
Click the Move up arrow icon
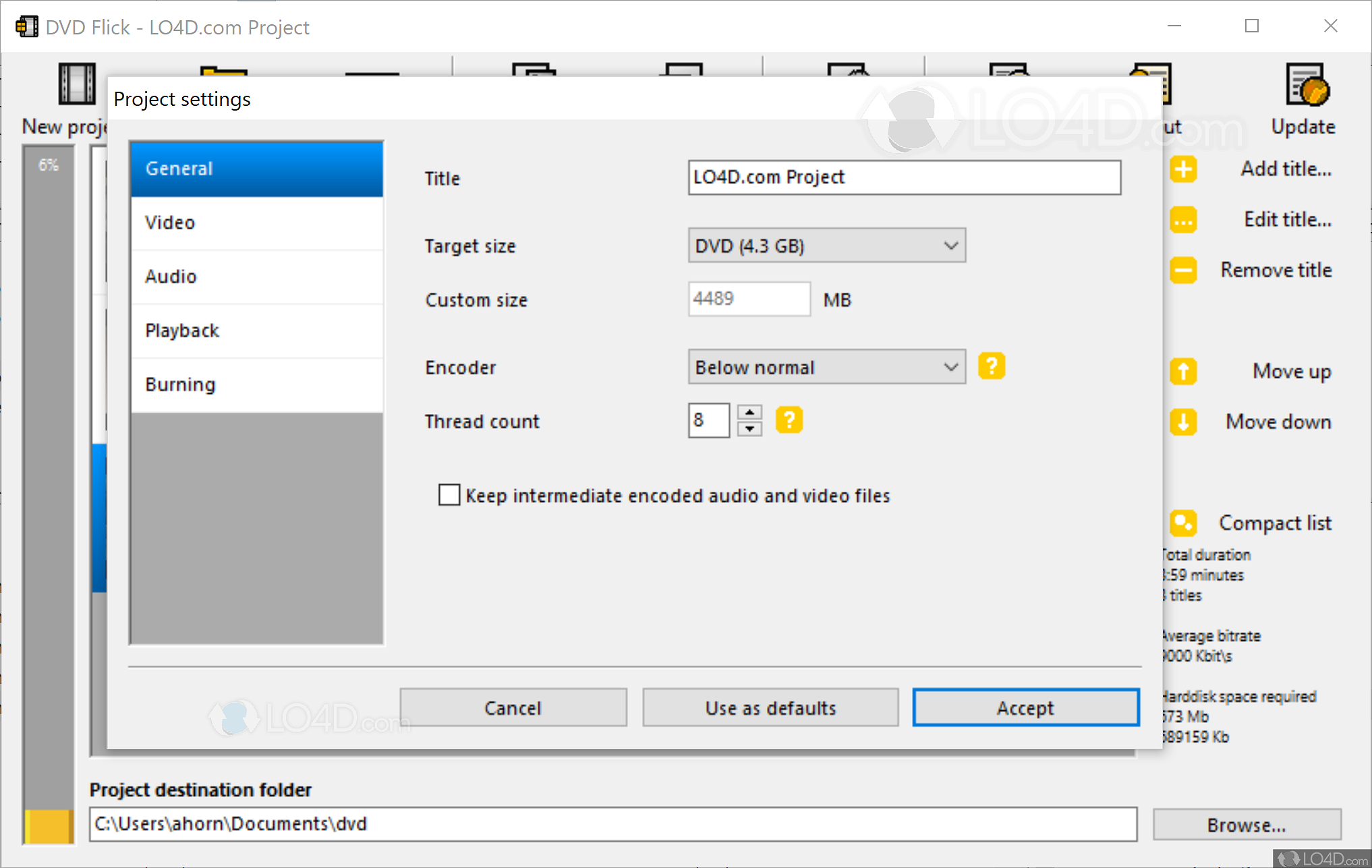pyautogui.click(x=1184, y=372)
